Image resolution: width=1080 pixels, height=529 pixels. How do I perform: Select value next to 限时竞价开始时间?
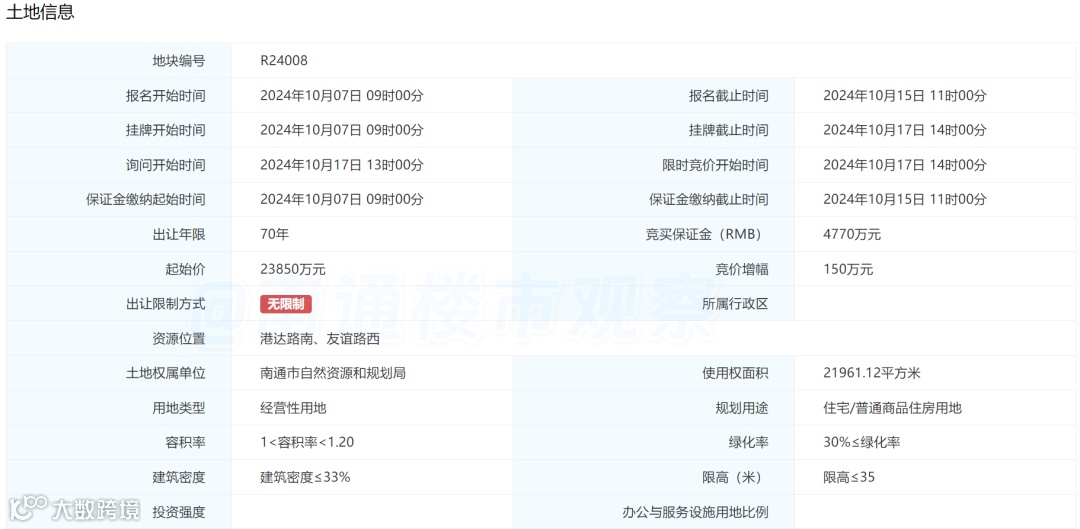905,165
